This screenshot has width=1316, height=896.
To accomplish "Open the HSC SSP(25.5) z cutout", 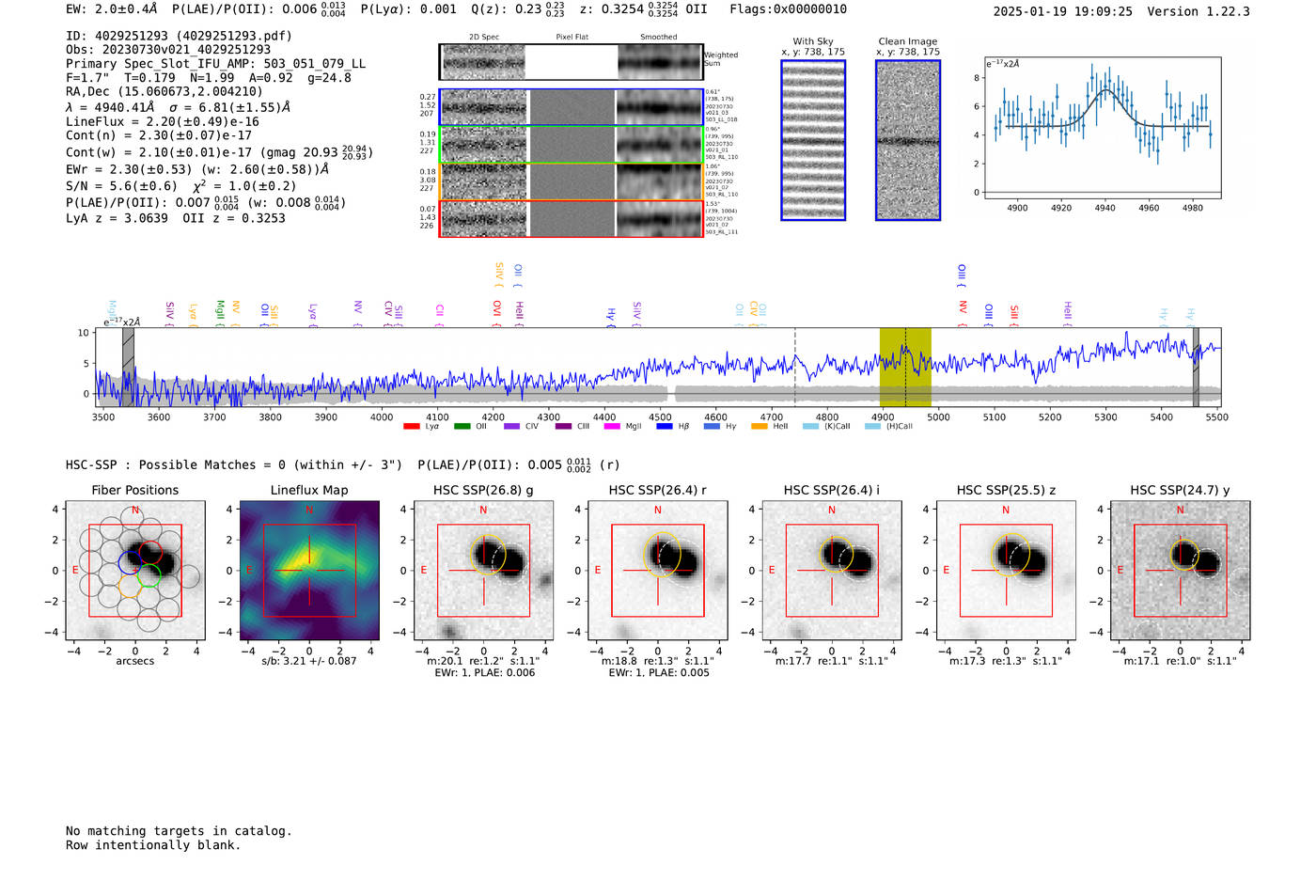I will point(1006,571).
